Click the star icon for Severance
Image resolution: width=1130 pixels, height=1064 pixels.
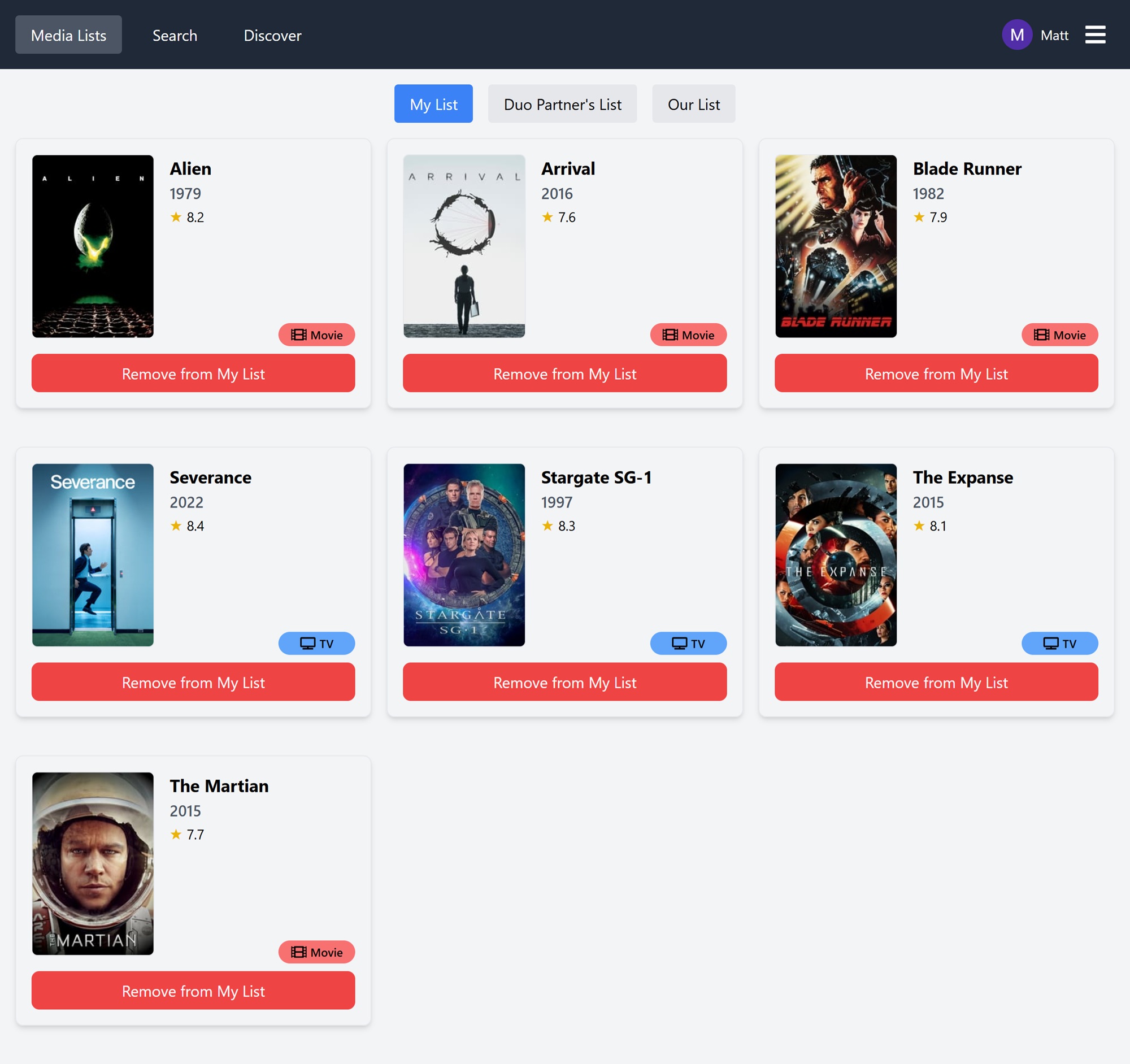click(x=176, y=525)
